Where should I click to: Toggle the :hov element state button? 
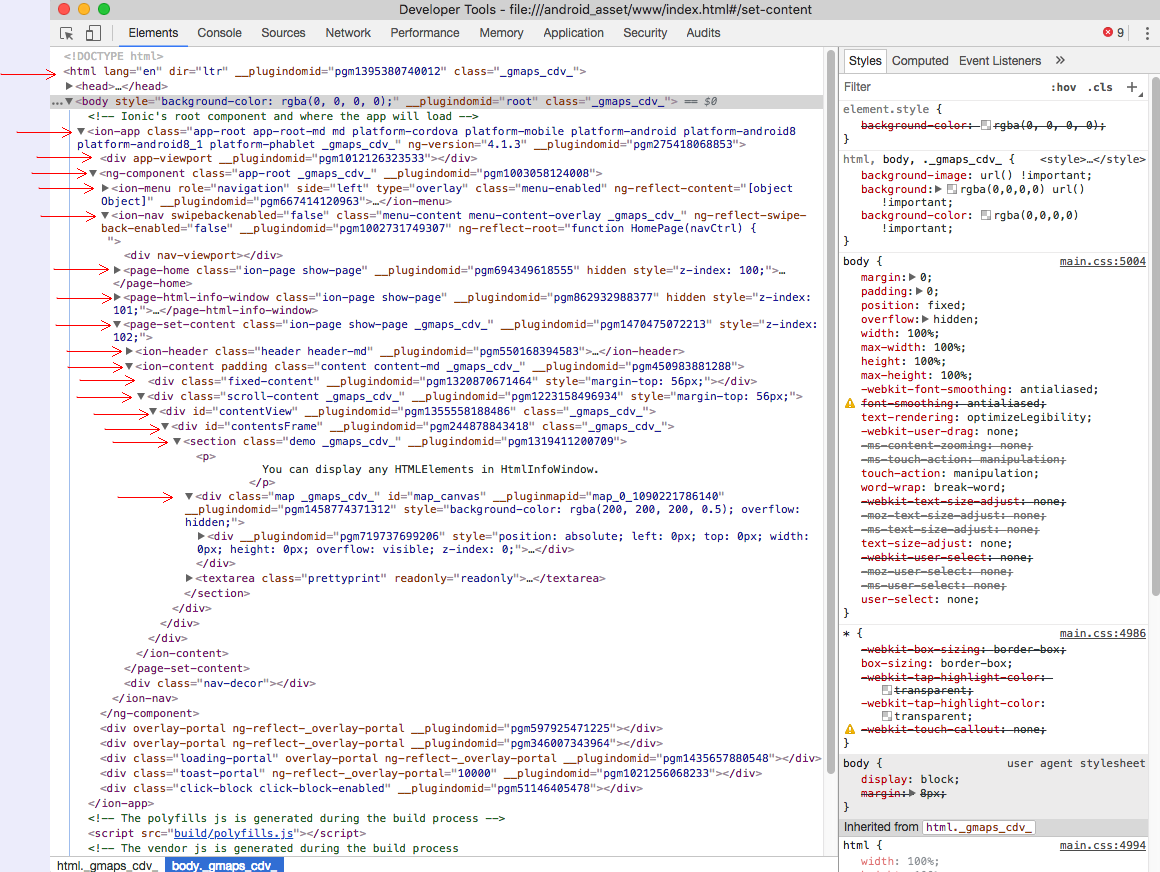pyautogui.click(x=1064, y=87)
